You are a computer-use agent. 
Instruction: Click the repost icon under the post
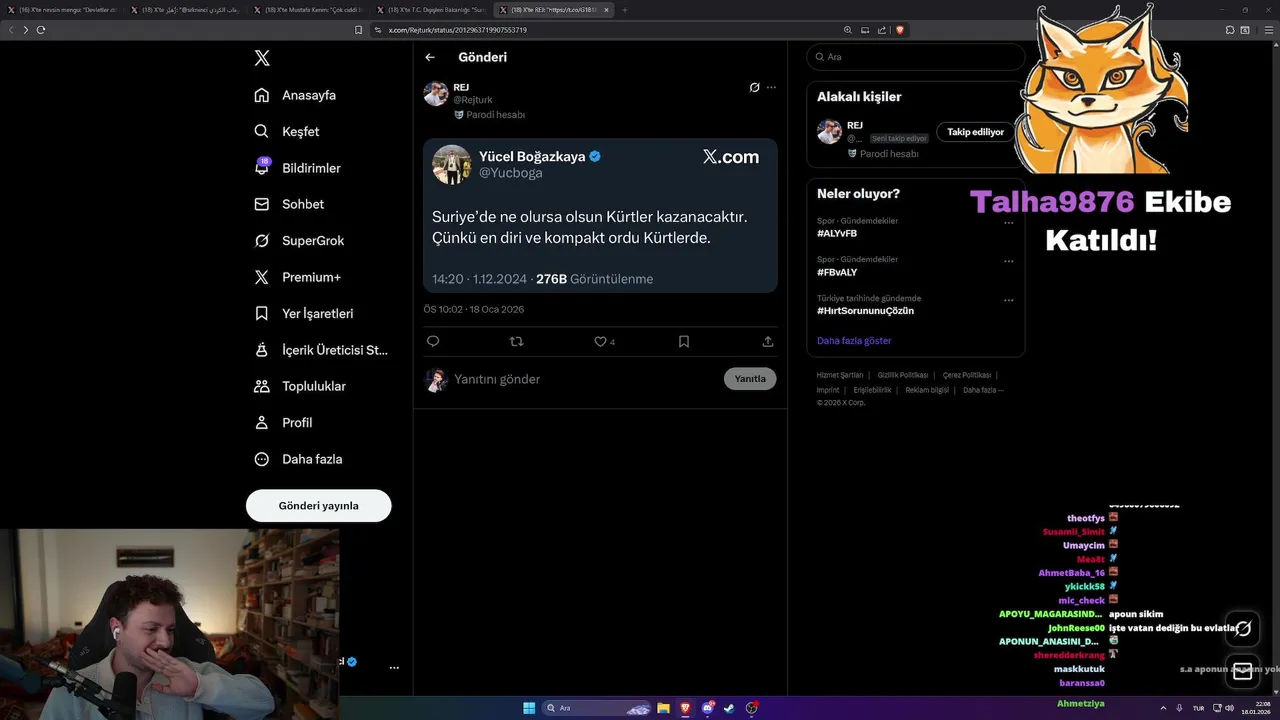point(516,341)
